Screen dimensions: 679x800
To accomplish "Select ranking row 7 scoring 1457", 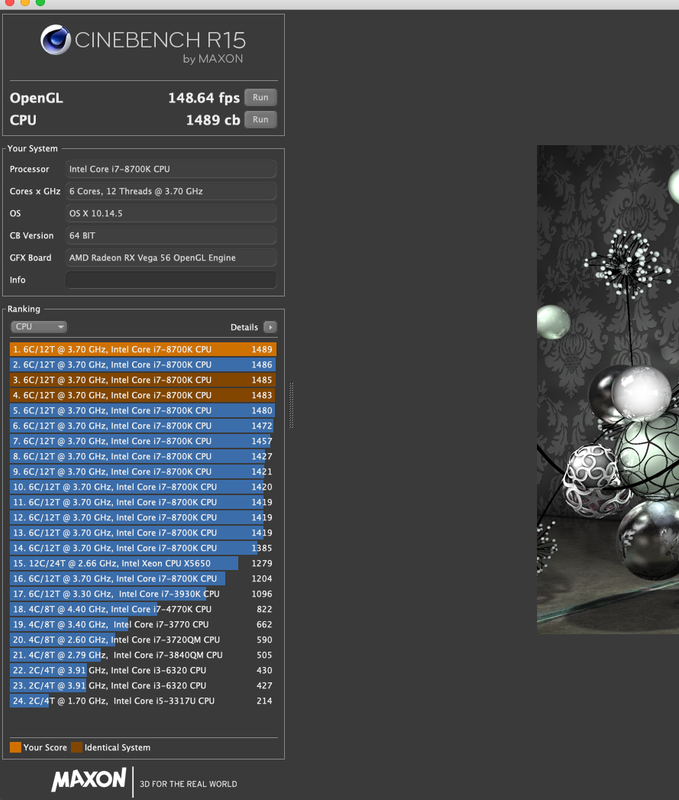I will click(143, 441).
